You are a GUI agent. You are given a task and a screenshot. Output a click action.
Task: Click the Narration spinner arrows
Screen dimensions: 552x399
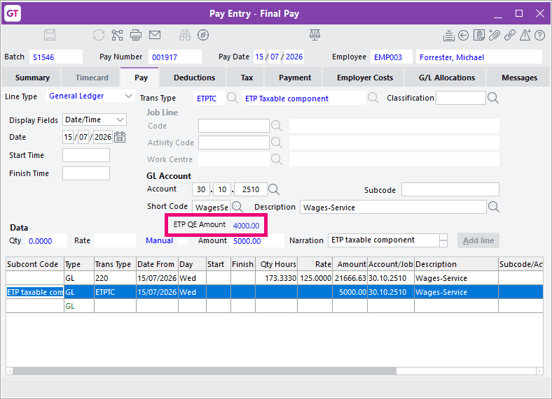click(444, 240)
